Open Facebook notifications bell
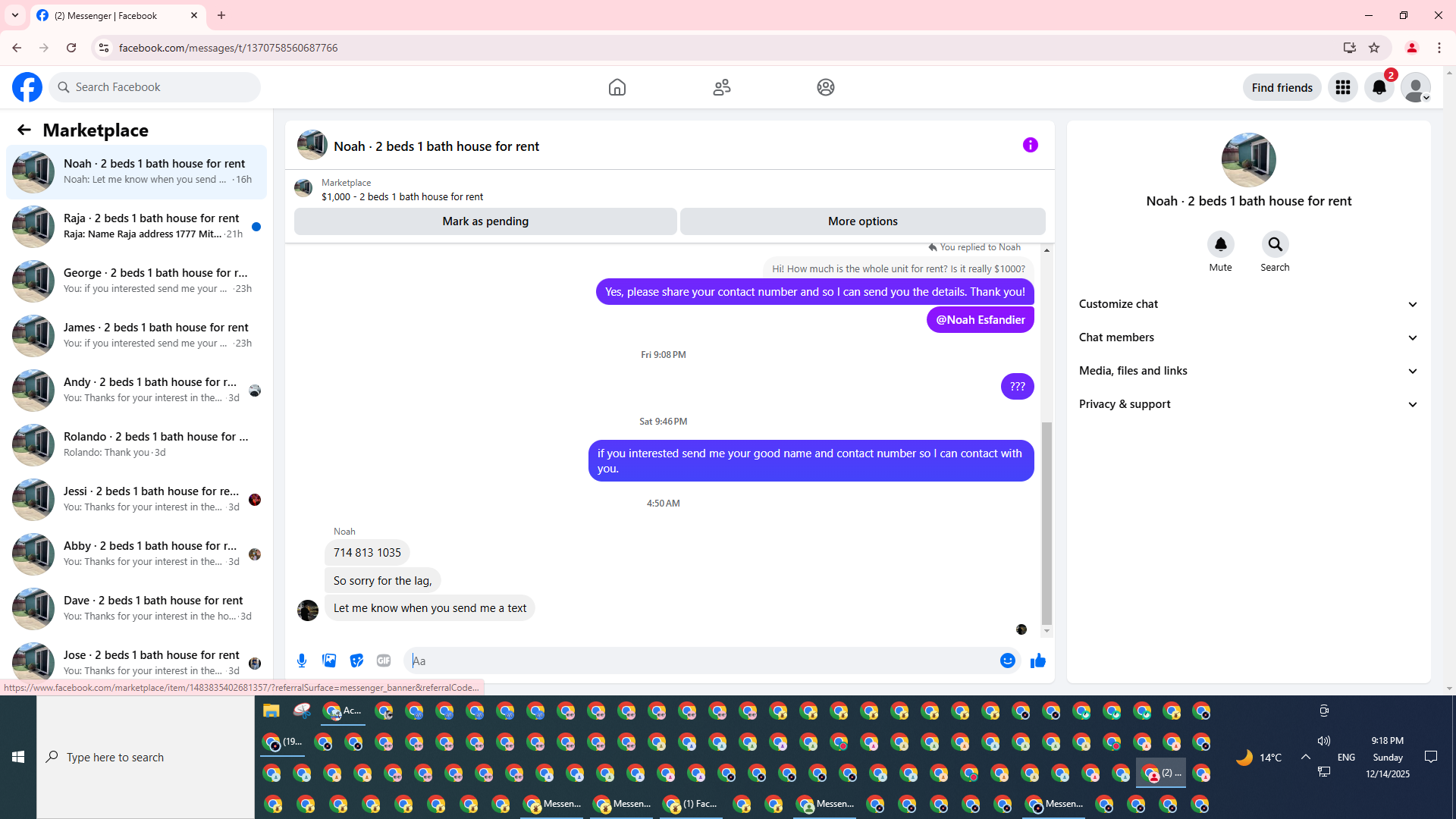The height and width of the screenshot is (819, 1456). 1379,87
